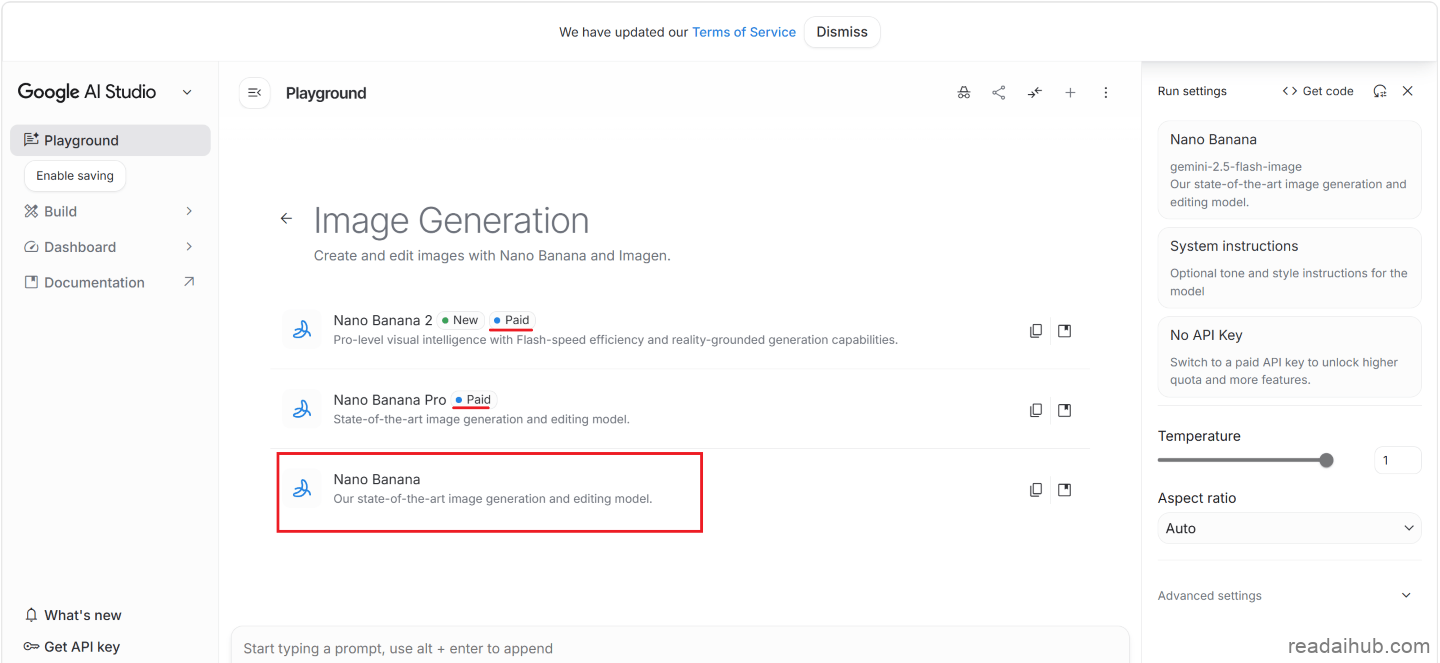Screen dimensions: 1440x663
Task: Collapse the sidebar with the panel toggle icon
Action: (254, 93)
